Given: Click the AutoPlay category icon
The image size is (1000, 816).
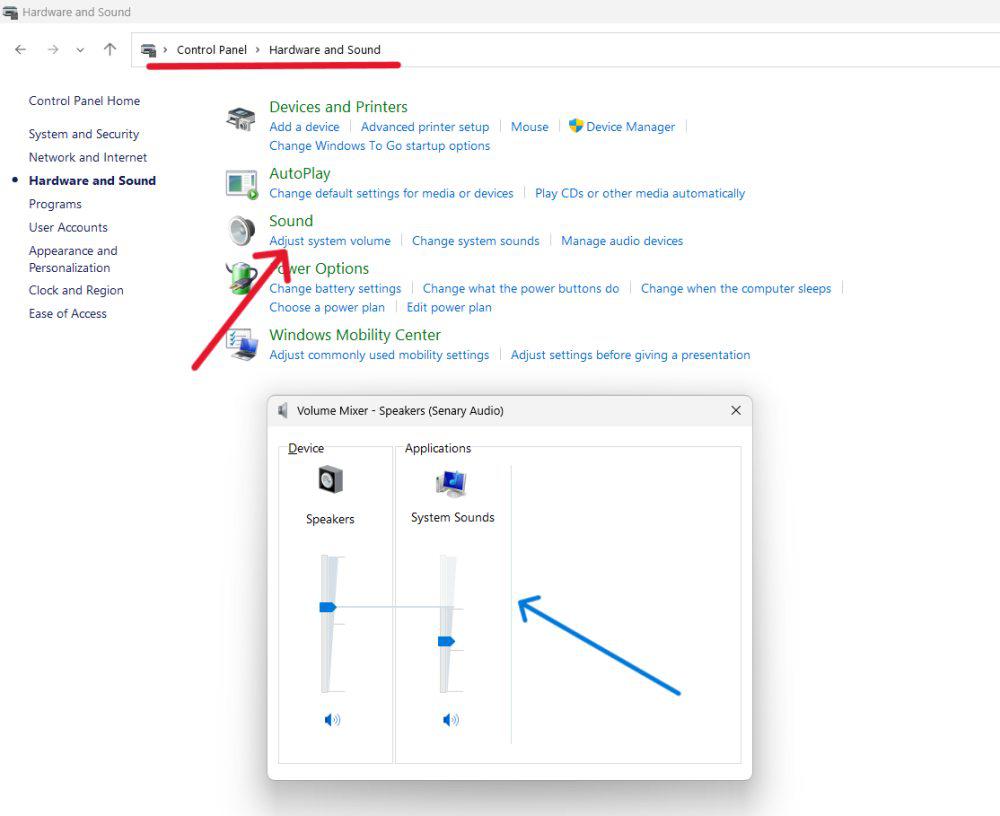Looking at the screenshot, I should (242, 184).
